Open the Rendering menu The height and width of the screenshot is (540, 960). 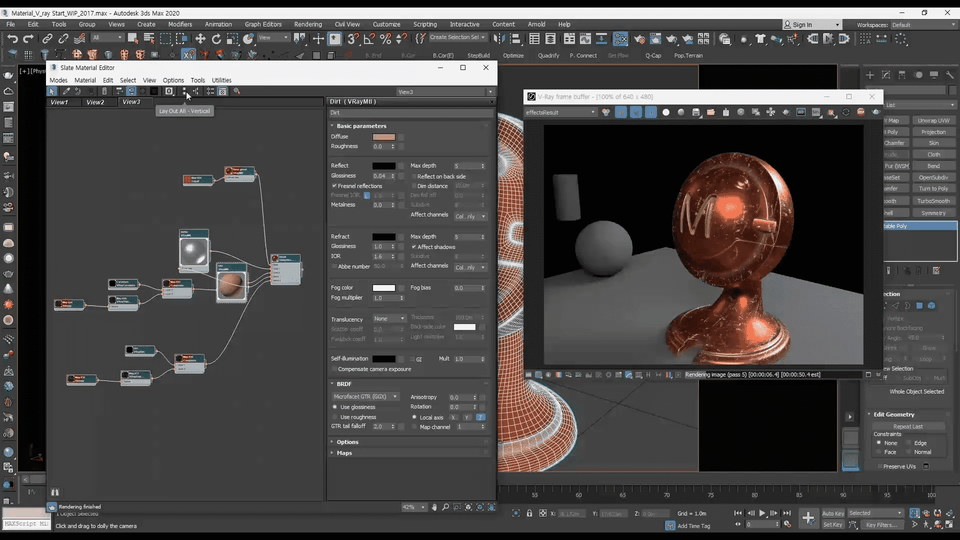click(x=308, y=24)
